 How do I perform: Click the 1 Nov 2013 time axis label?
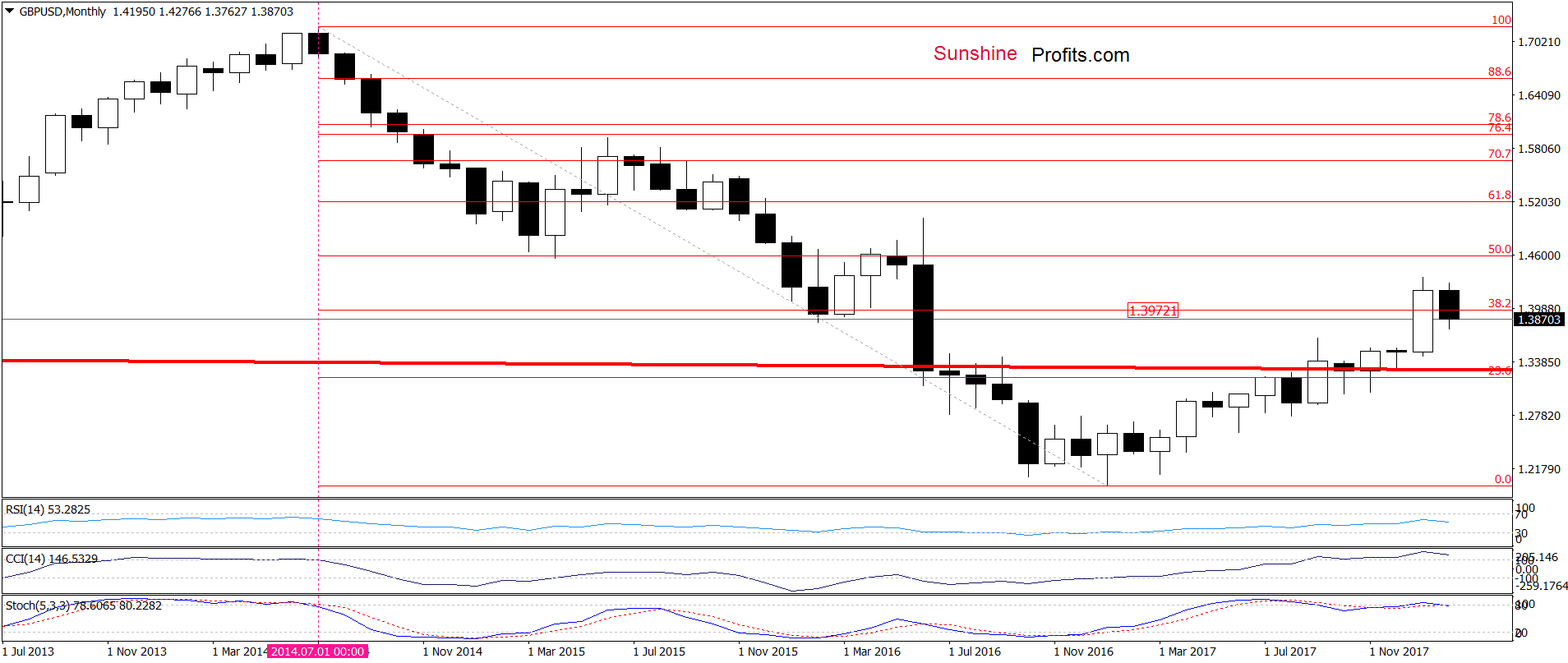136,651
